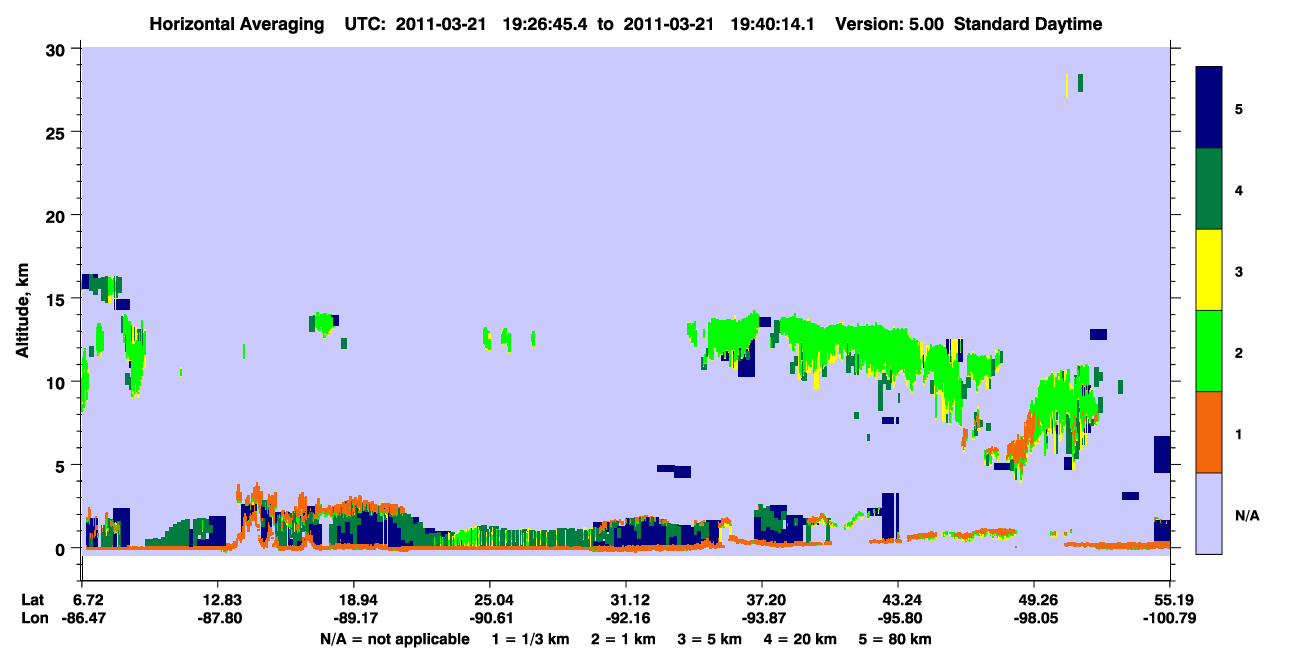Click the orange level 1 colorbar segment
Screen dimensions: 1300x667
[x=1209, y=432]
